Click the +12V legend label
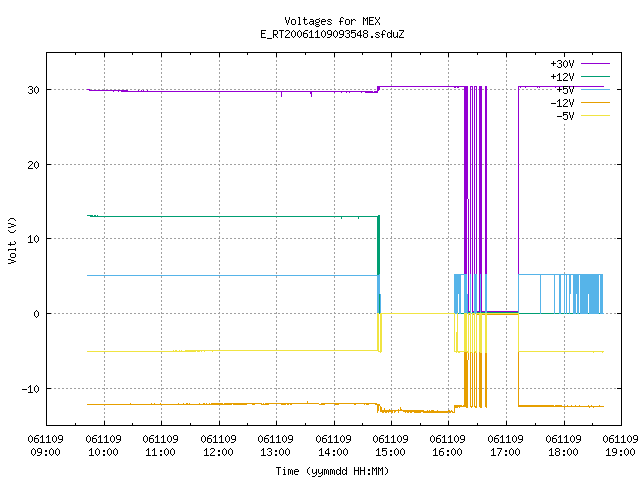640x480 pixels. tap(562, 77)
